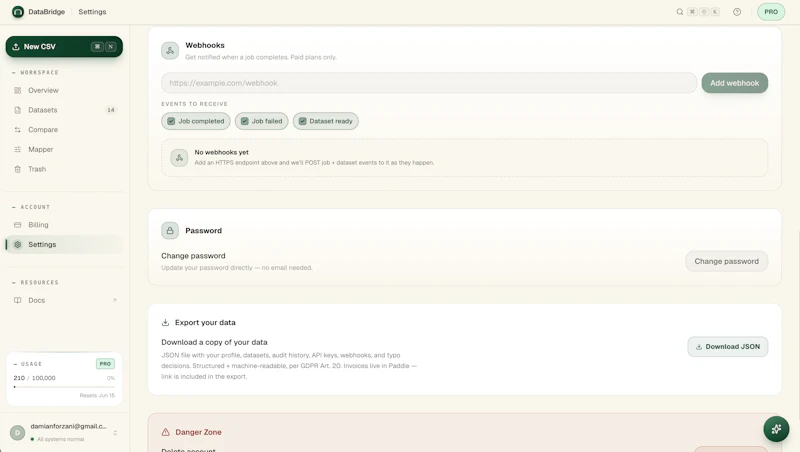Click the Datasets count badge 14
This screenshot has width=800, height=452.
coord(111,110)
